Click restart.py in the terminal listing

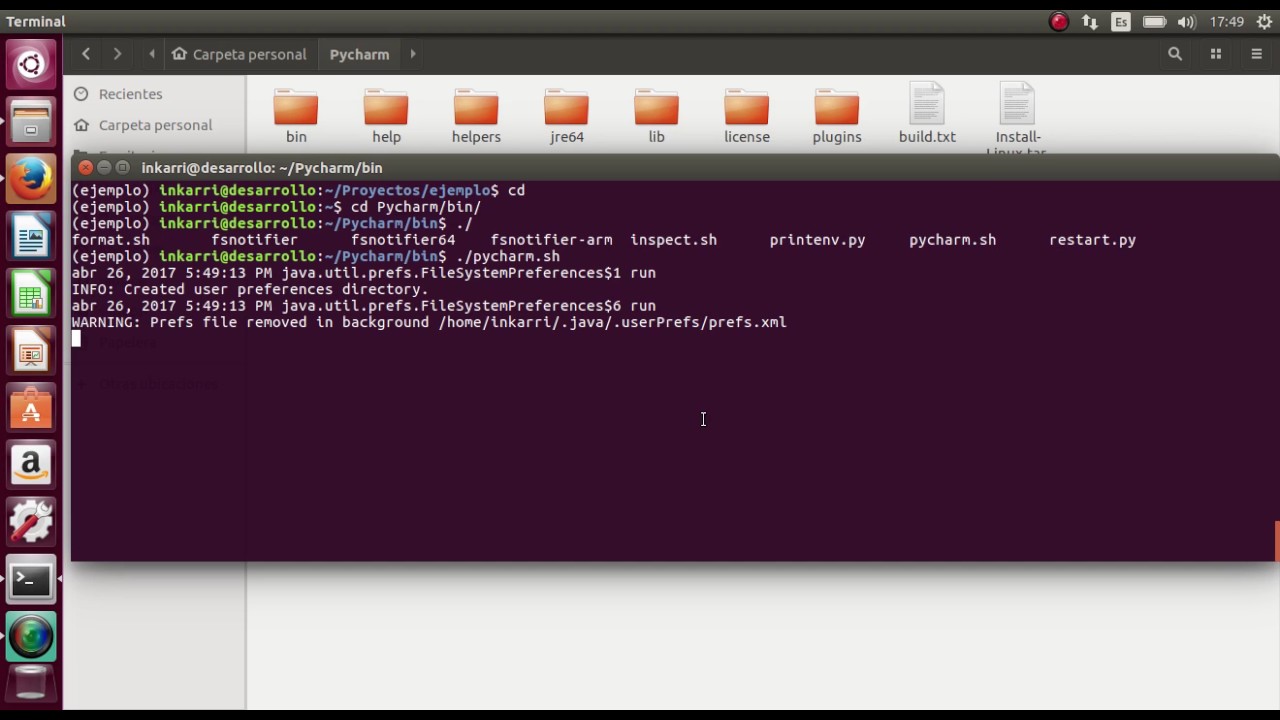point(1092,240)
